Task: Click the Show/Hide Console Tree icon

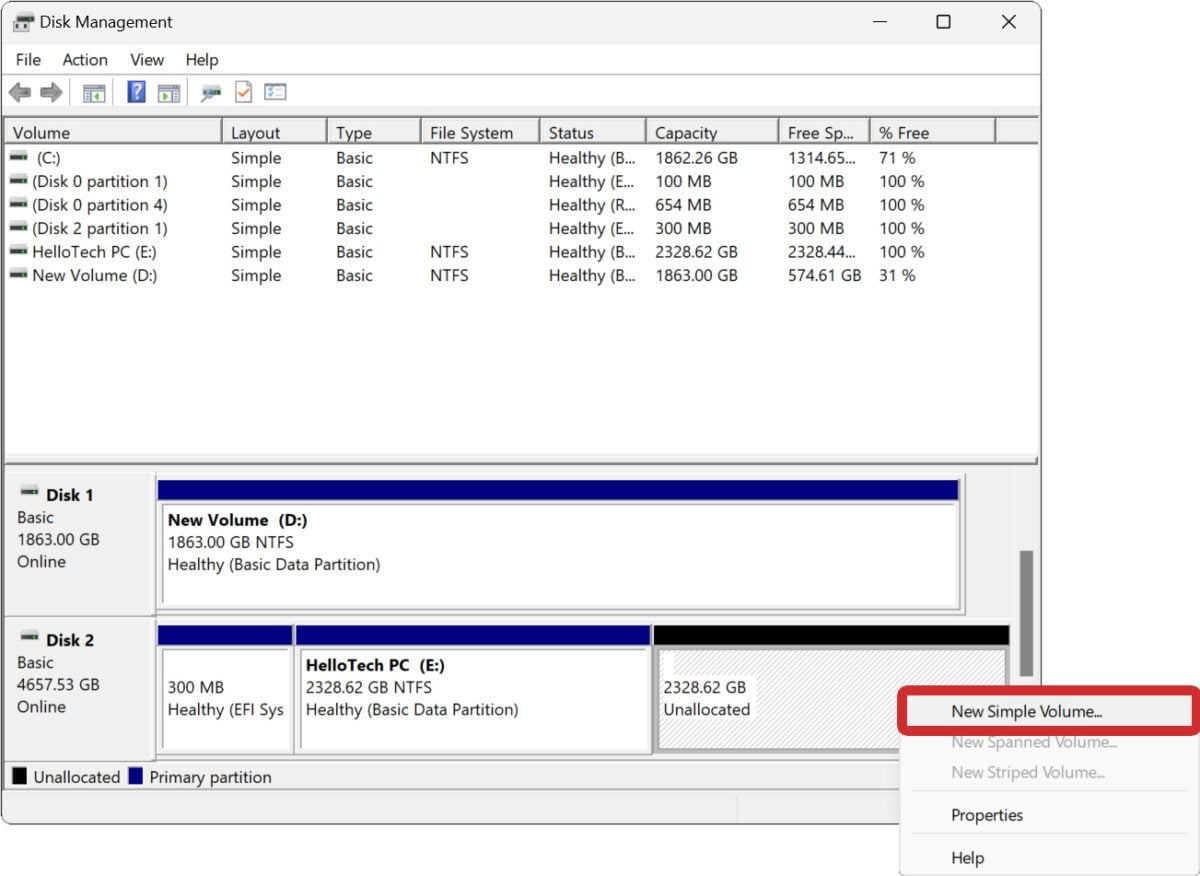Action: pyautogui.click(x=94, y=93)
